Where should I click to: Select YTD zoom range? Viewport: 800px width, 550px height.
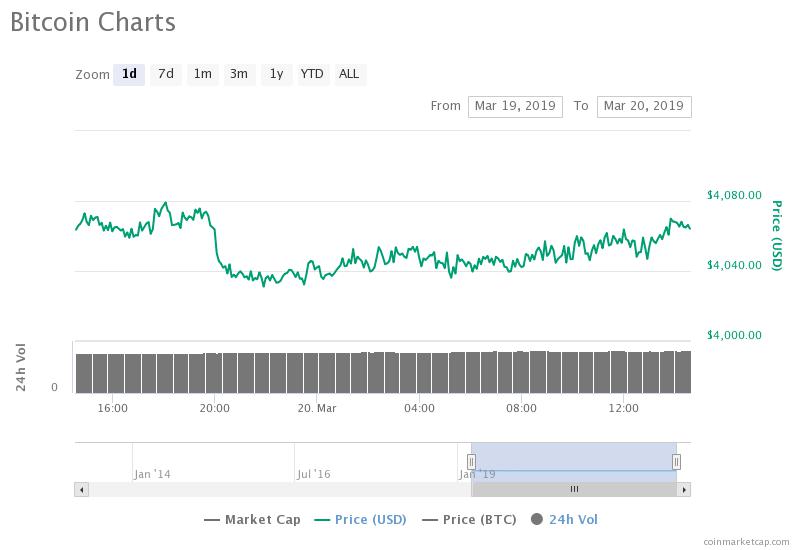[312, 74]
